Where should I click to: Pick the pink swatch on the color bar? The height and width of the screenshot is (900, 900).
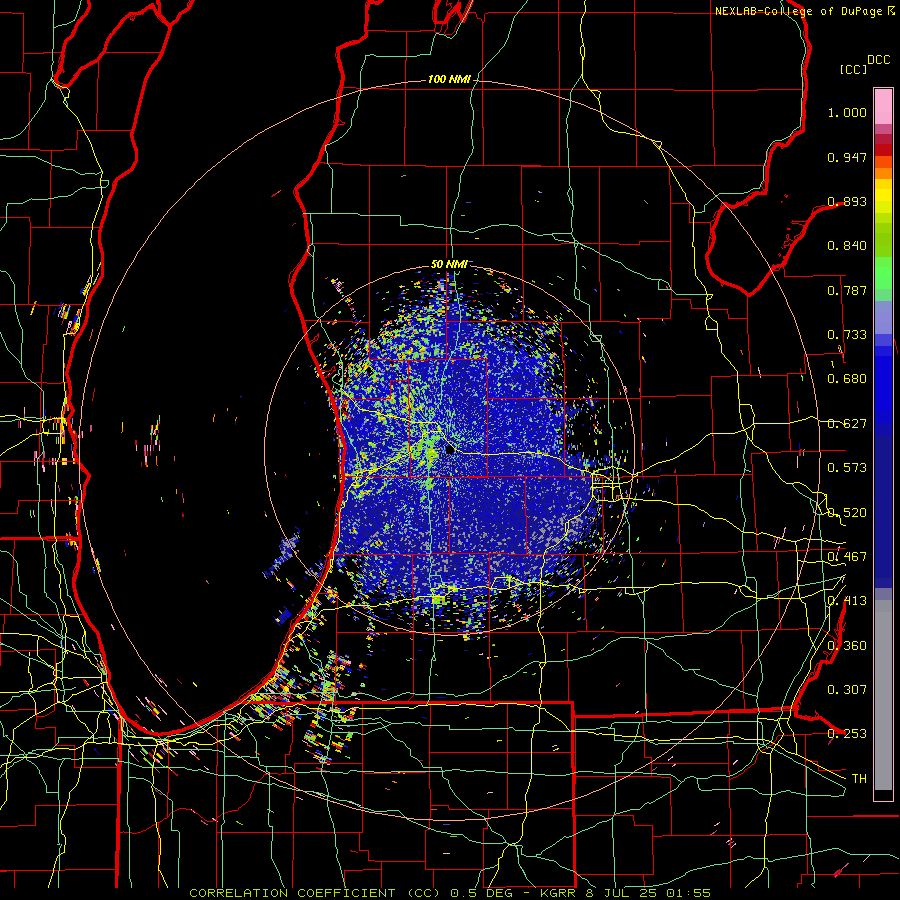tap(883, 106)
